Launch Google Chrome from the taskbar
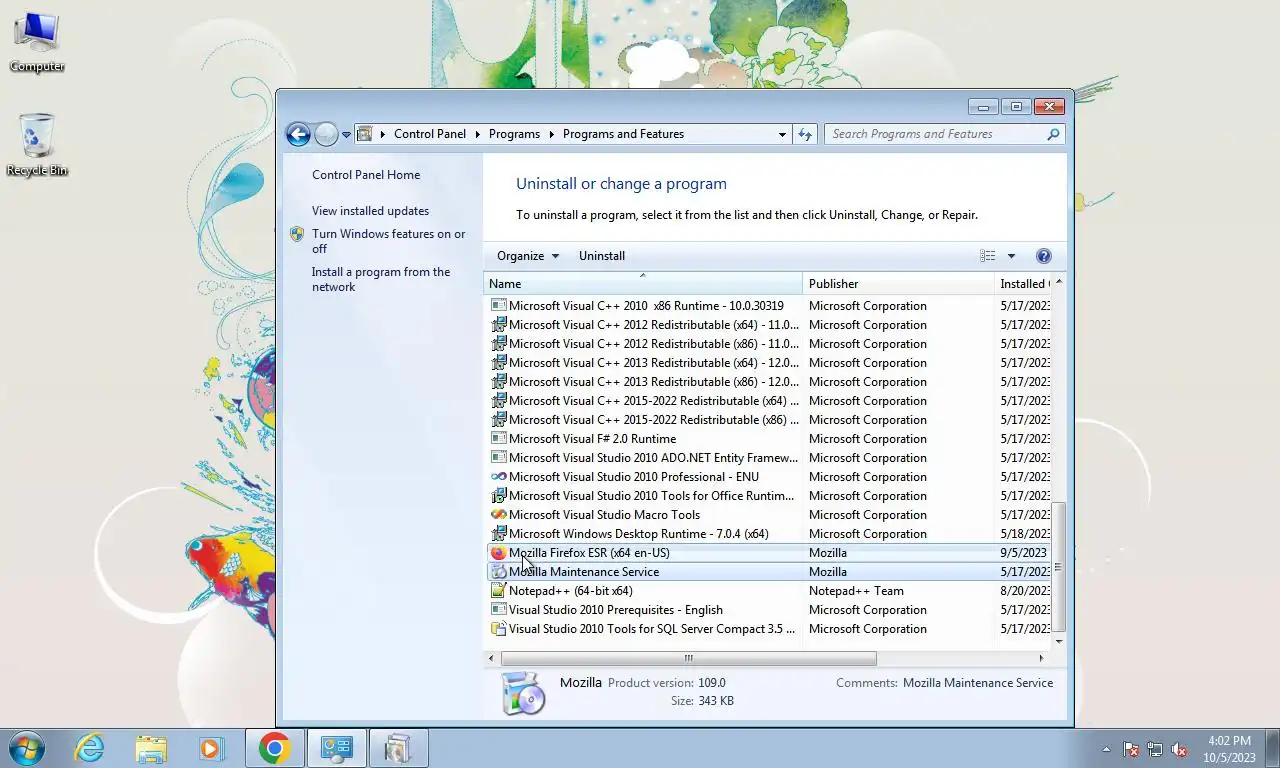The width and height of the screenshot is (1280, 768). (274, 748)
